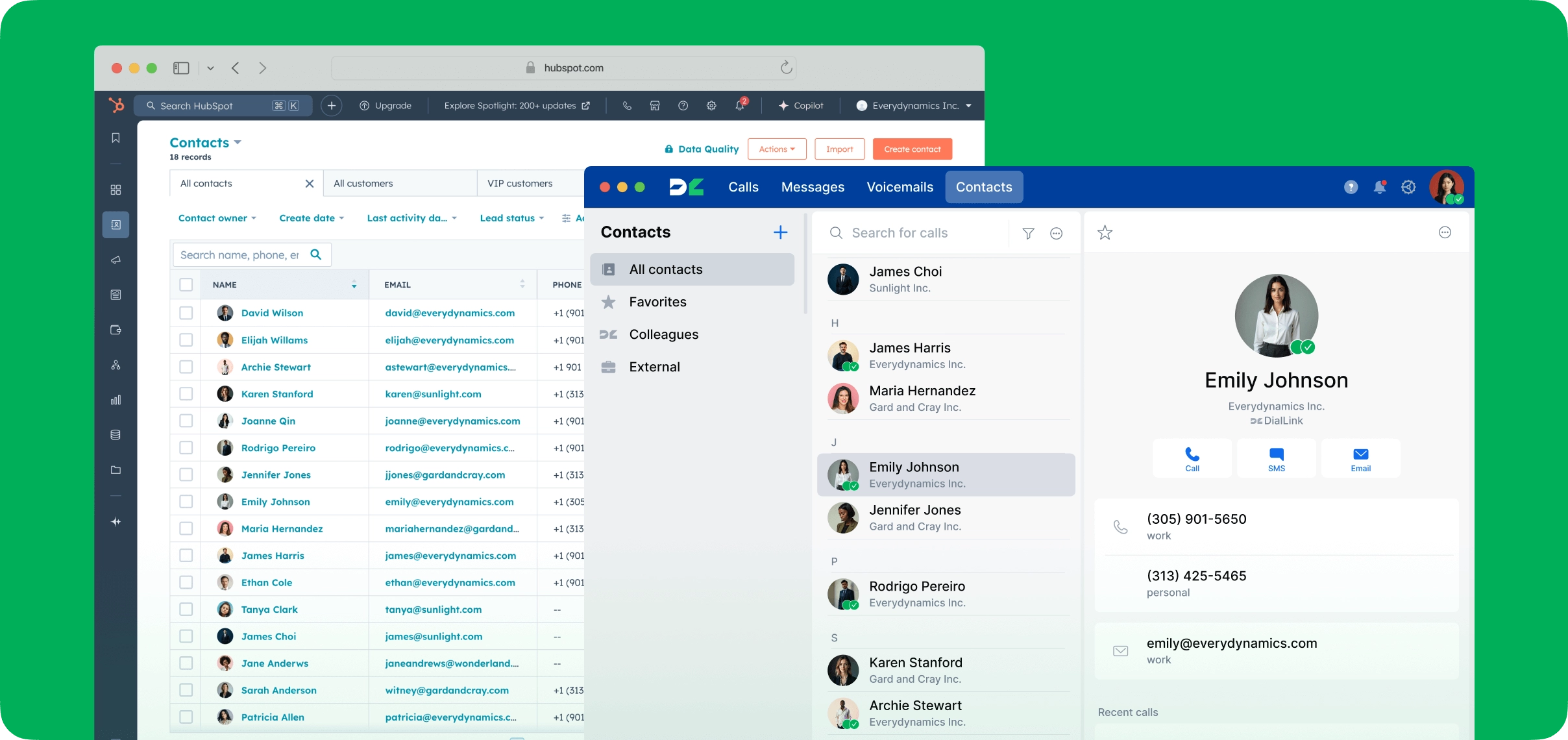The width and height of the screenshot is (1568, 740).
Task: Open HubSpot notifications bell icon
Action: (x=741, y=105)
